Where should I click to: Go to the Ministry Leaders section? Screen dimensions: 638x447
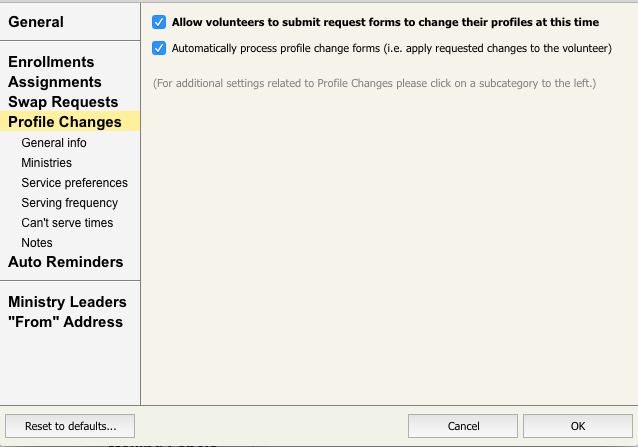pos(67,302)
